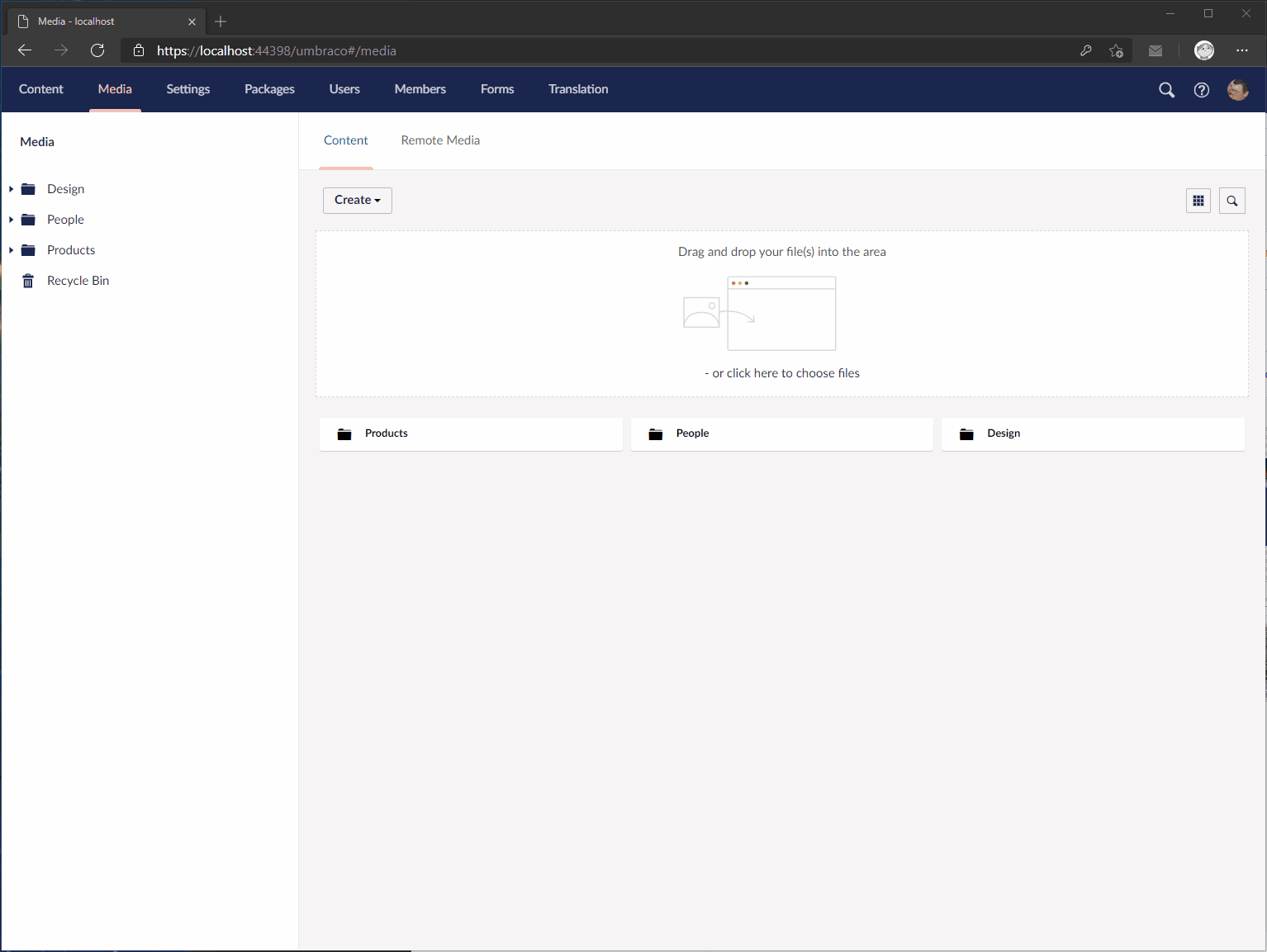The image size is (1267, 952).
Task: Open the help question mark icon
Action: pyautogui.click(x=1202, y=90)
